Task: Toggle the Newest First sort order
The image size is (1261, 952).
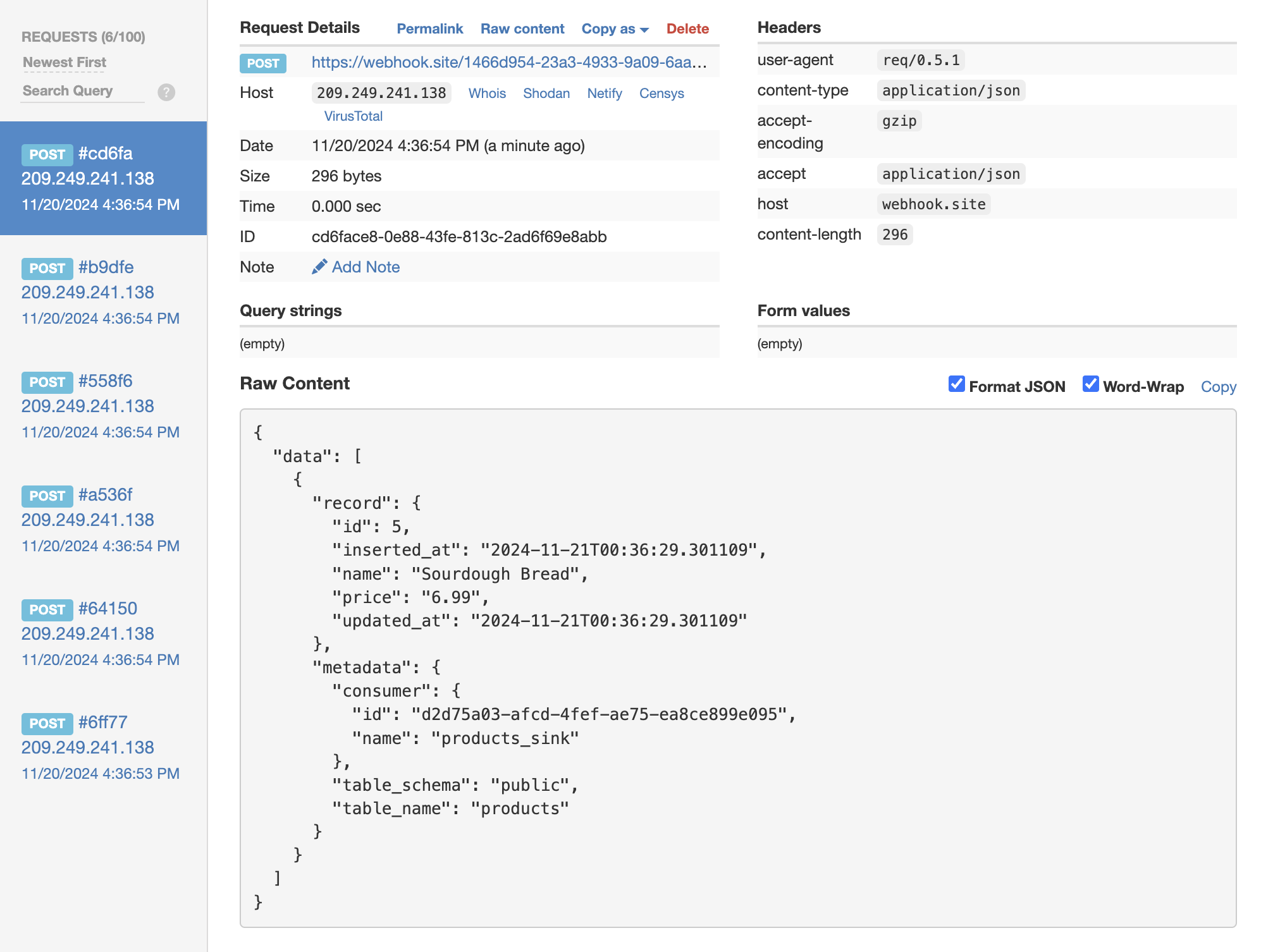Action: coord(64,62)
